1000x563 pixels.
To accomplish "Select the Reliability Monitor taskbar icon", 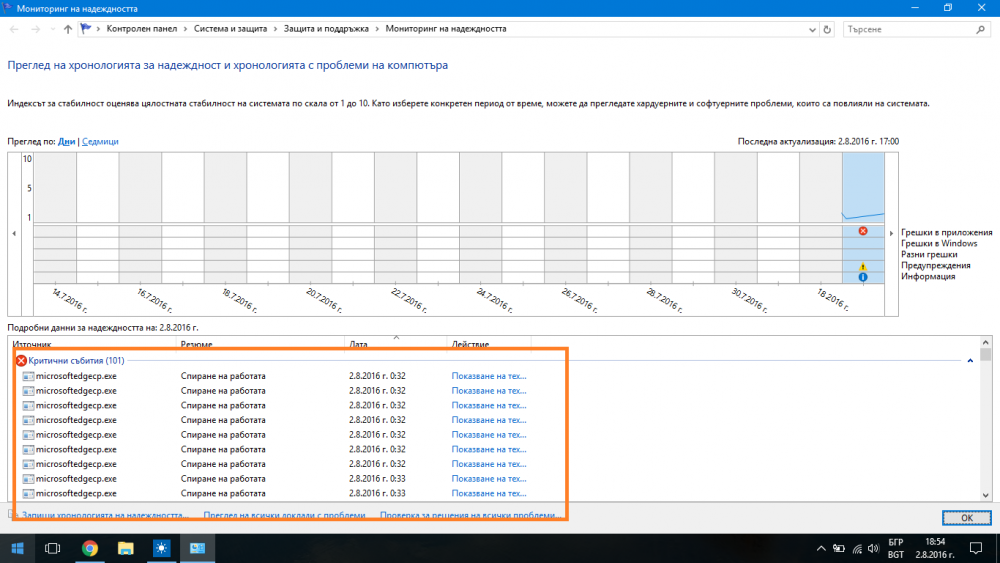I will [197, 548].
